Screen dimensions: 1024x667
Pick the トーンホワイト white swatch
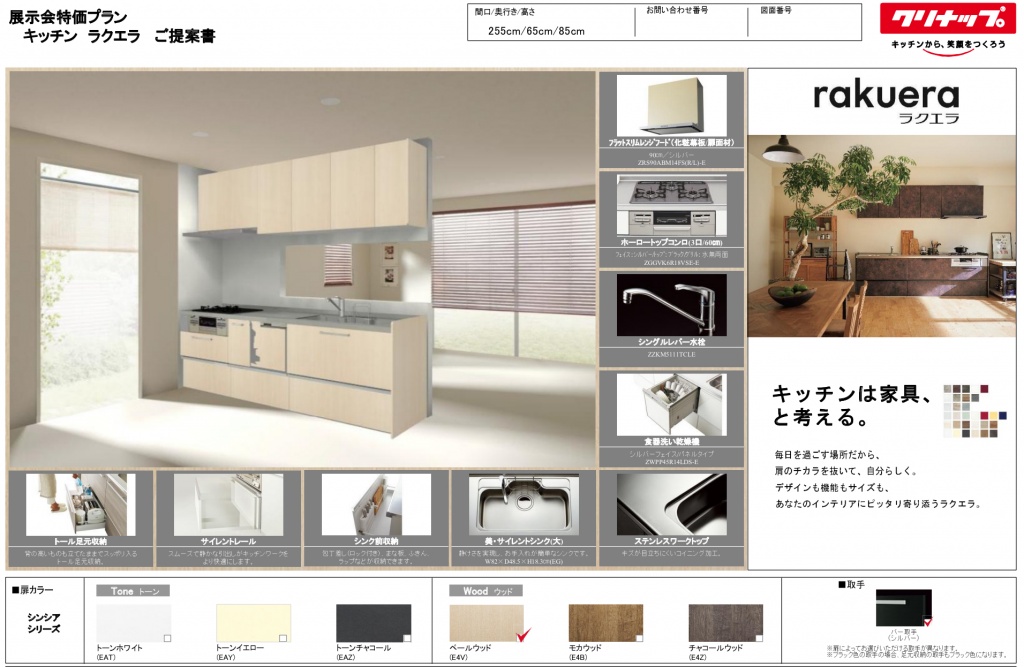click(x=134, y=623)
